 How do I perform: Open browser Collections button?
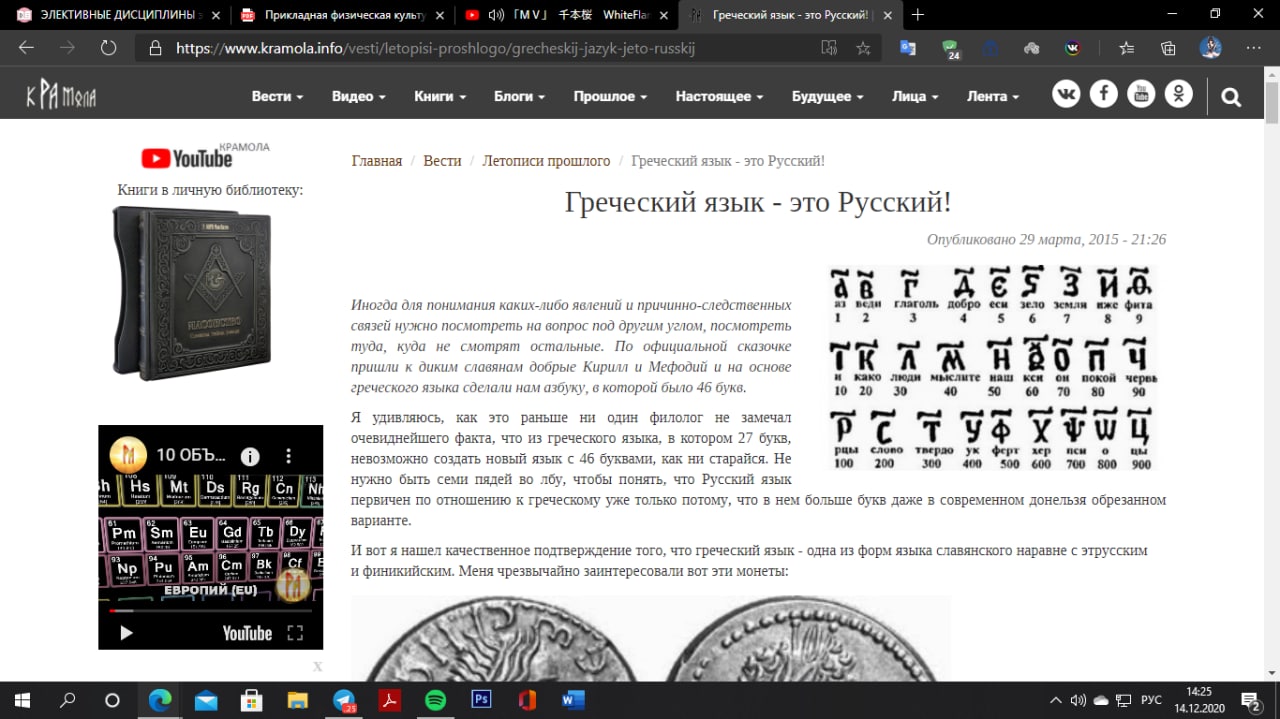pyautogui.click(x=1168, y=47)
